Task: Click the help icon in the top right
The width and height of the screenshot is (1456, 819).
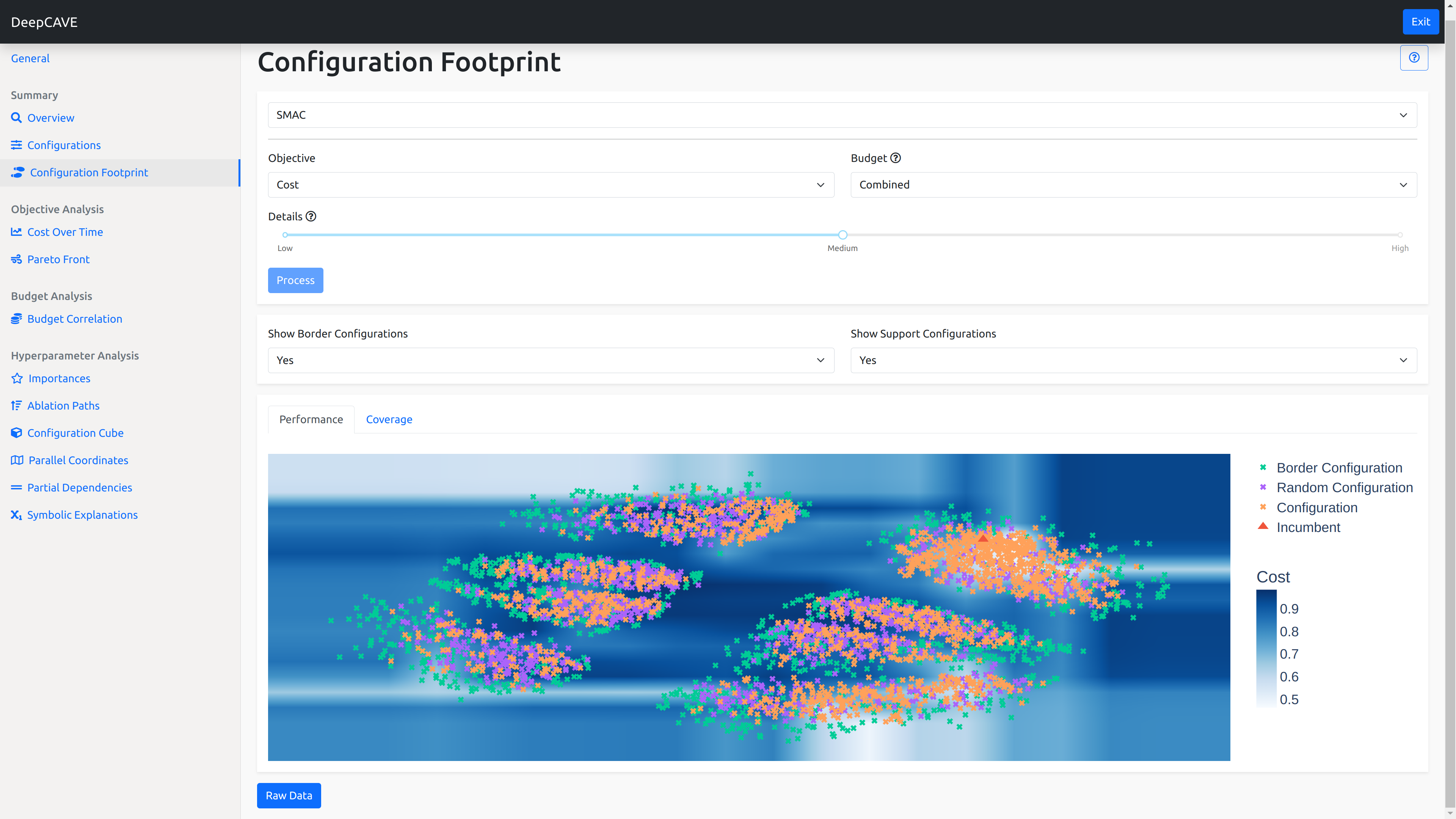Action: click(1414, 57)
